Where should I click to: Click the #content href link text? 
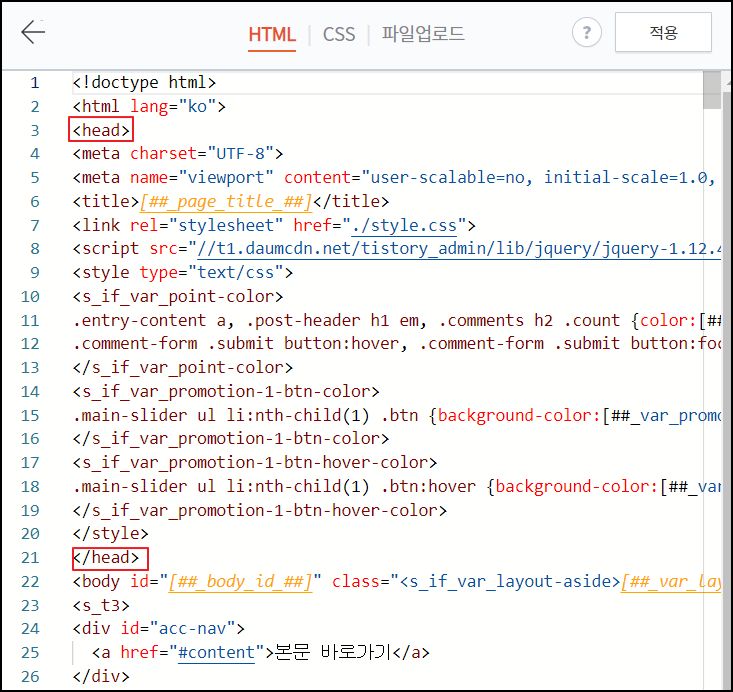pyautogui.click(x=216, y=652)
